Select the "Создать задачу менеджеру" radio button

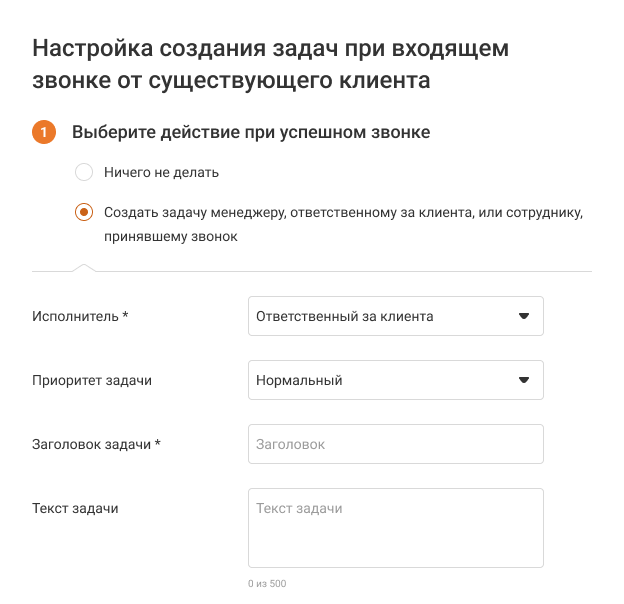point(84,212)
